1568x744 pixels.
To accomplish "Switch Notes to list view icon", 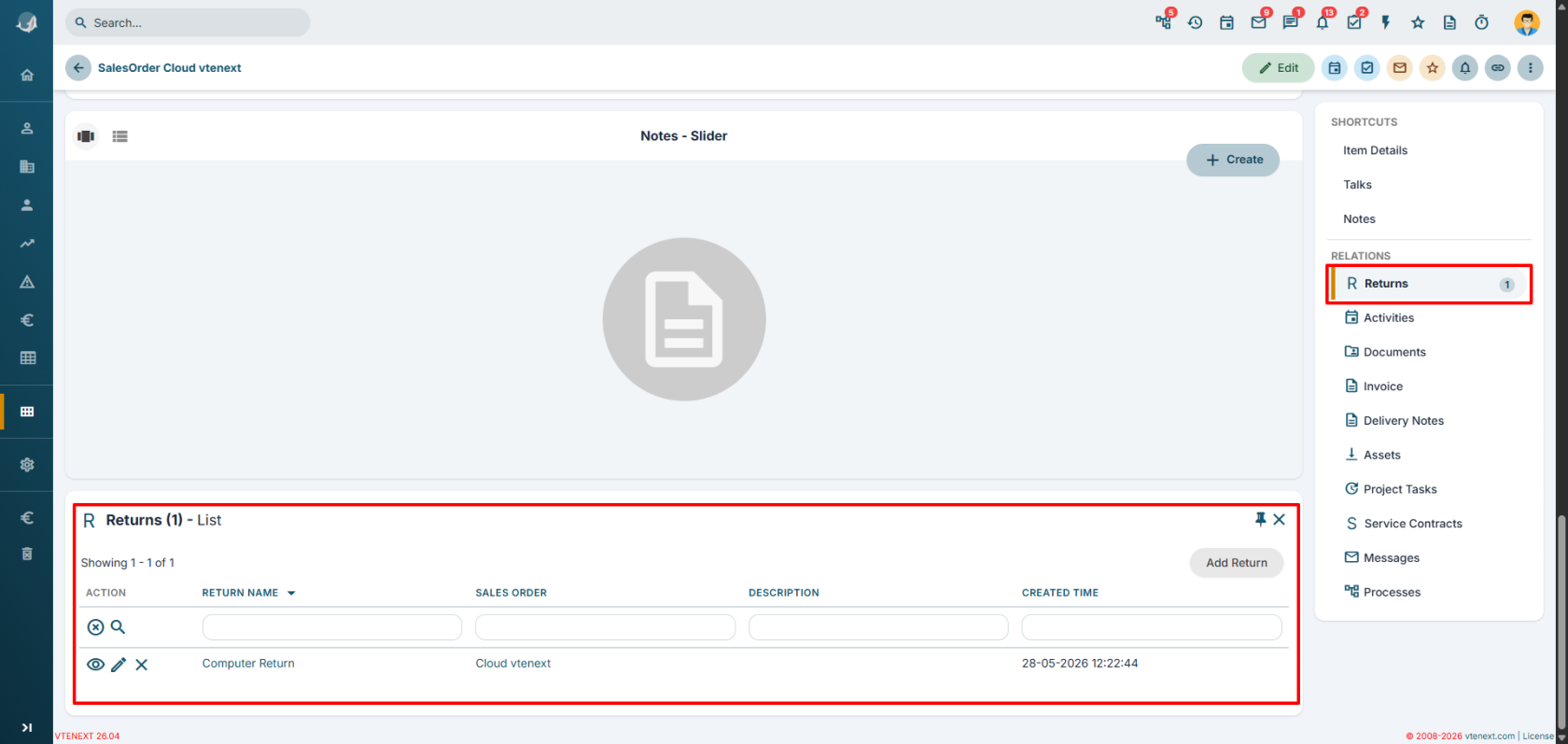I will 119,136.
